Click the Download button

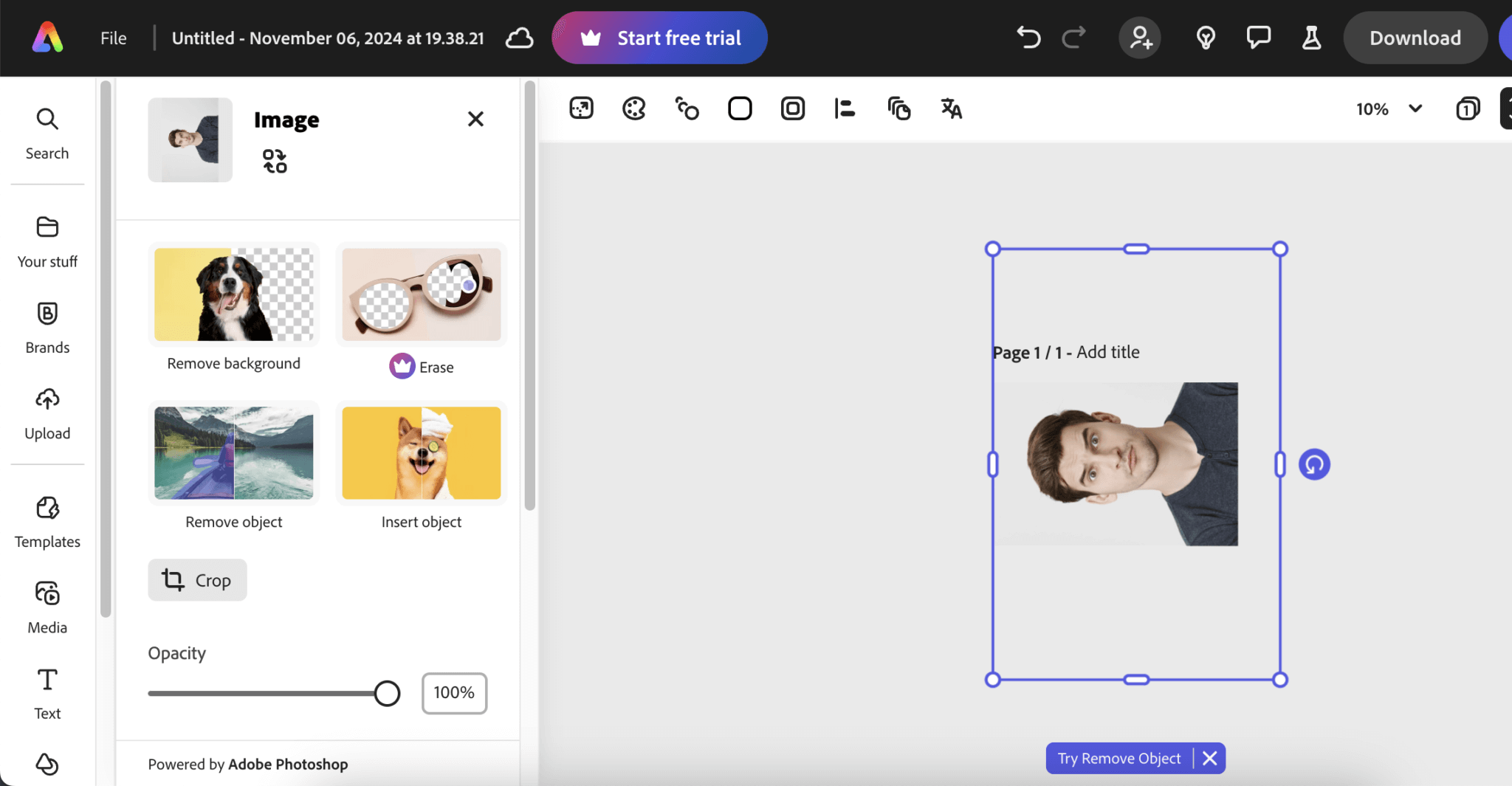click(1414, 38)
